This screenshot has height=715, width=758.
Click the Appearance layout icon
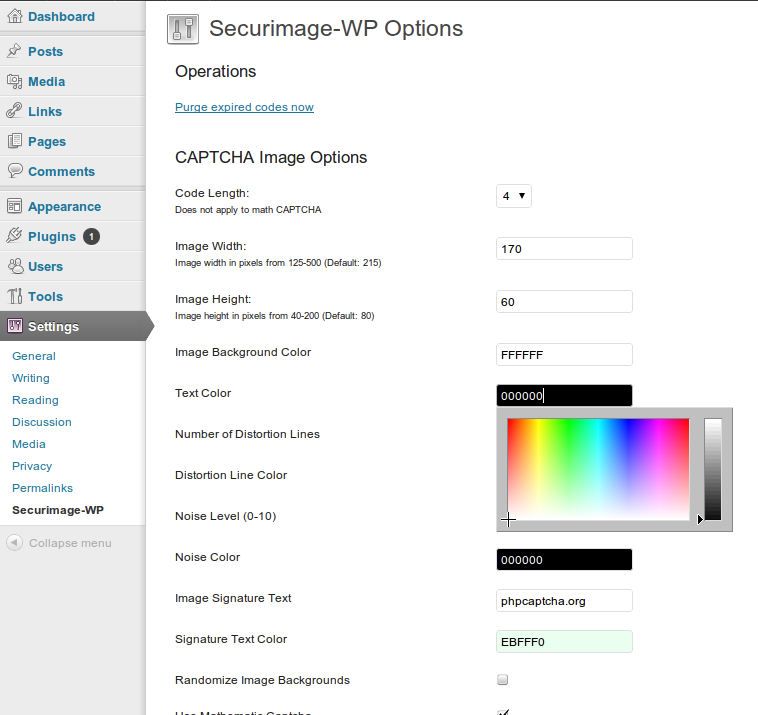click(15, 206)
